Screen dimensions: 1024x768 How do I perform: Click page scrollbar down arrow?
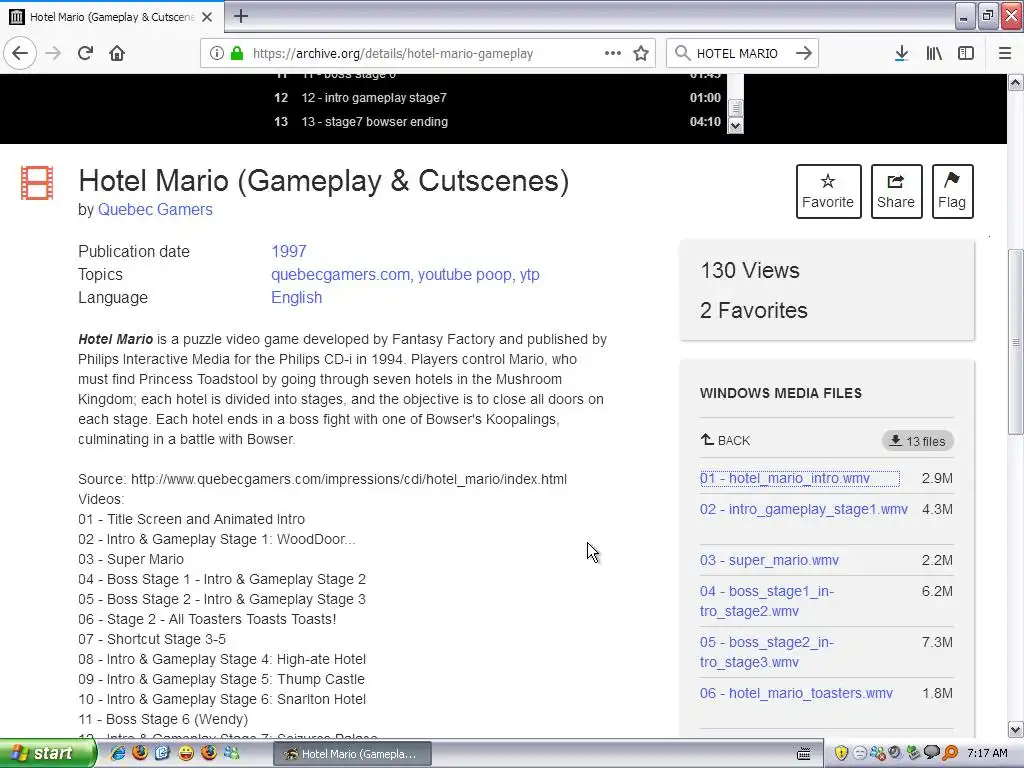(x=1016, y=729)
